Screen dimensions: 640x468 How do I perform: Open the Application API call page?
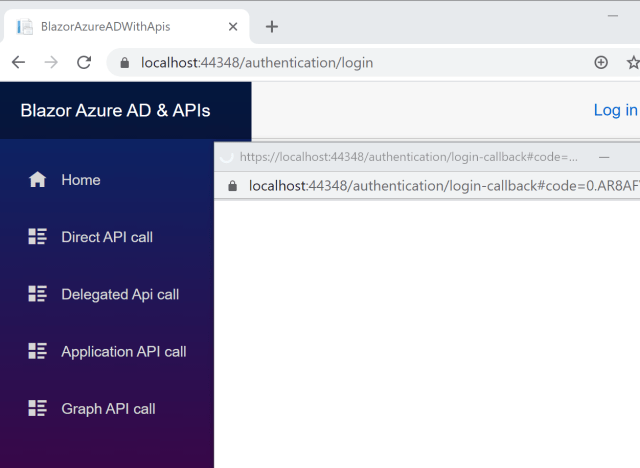(123, 351)
